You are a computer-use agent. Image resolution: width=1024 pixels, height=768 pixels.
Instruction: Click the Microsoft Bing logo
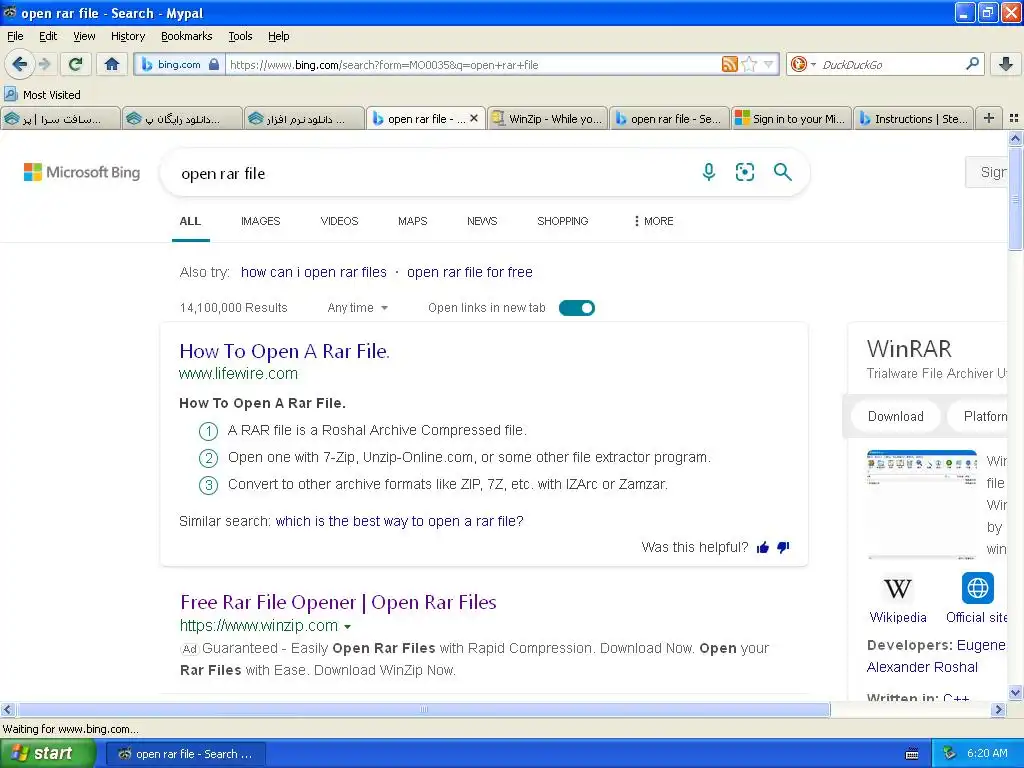pos(82,172)
